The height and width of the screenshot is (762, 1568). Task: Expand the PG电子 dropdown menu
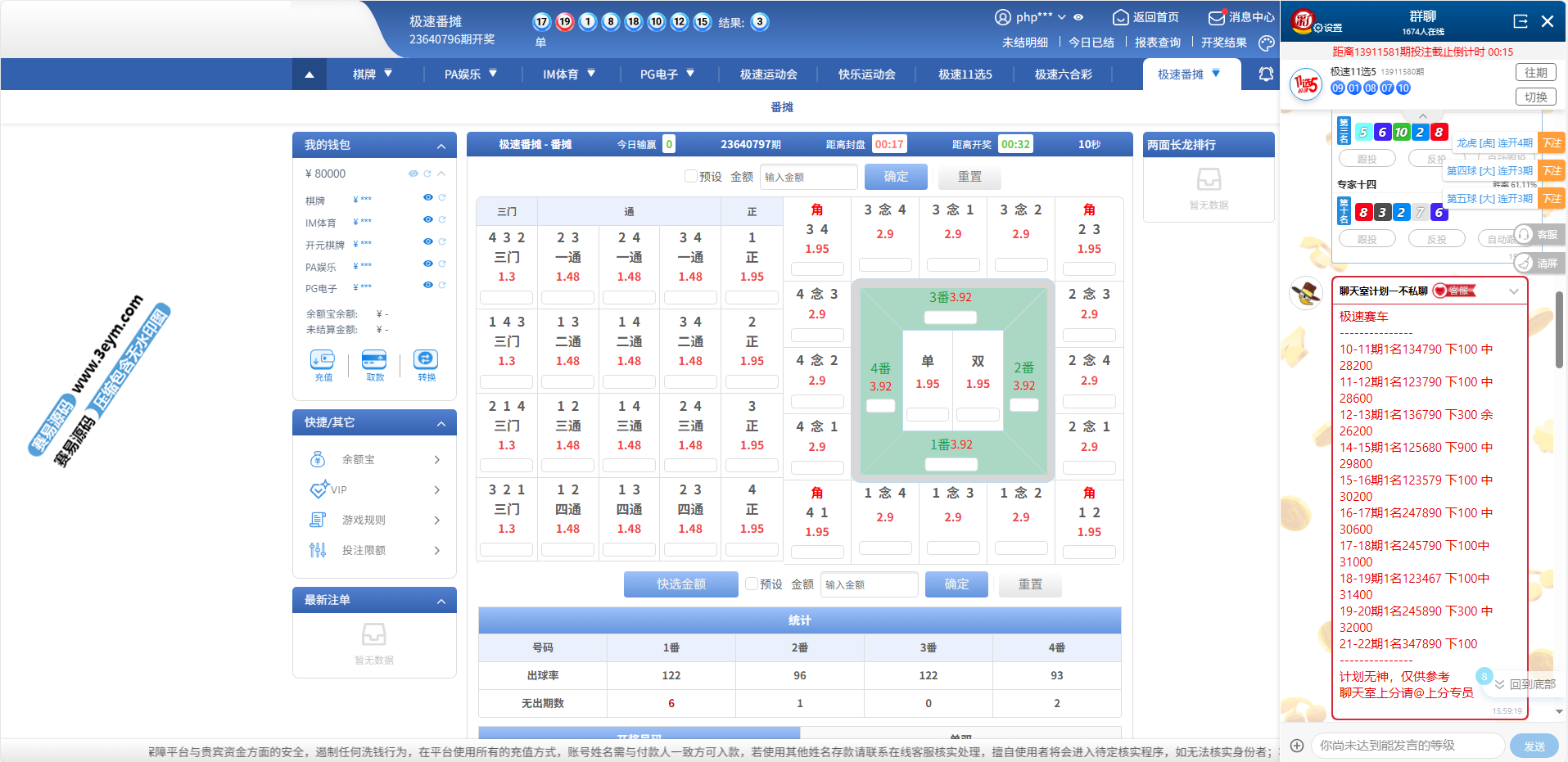click(x=667, y=74)
